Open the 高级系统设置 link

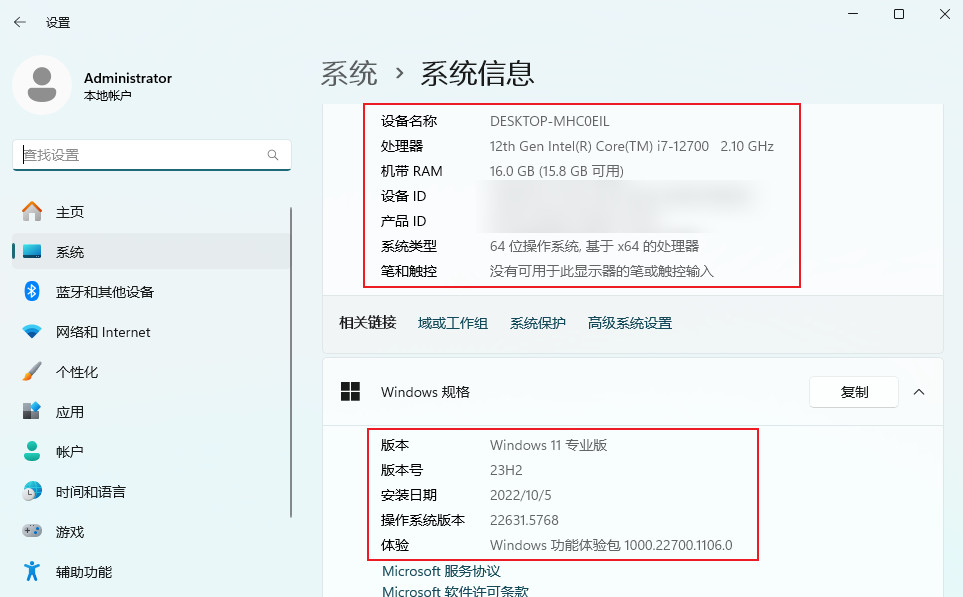630,323
